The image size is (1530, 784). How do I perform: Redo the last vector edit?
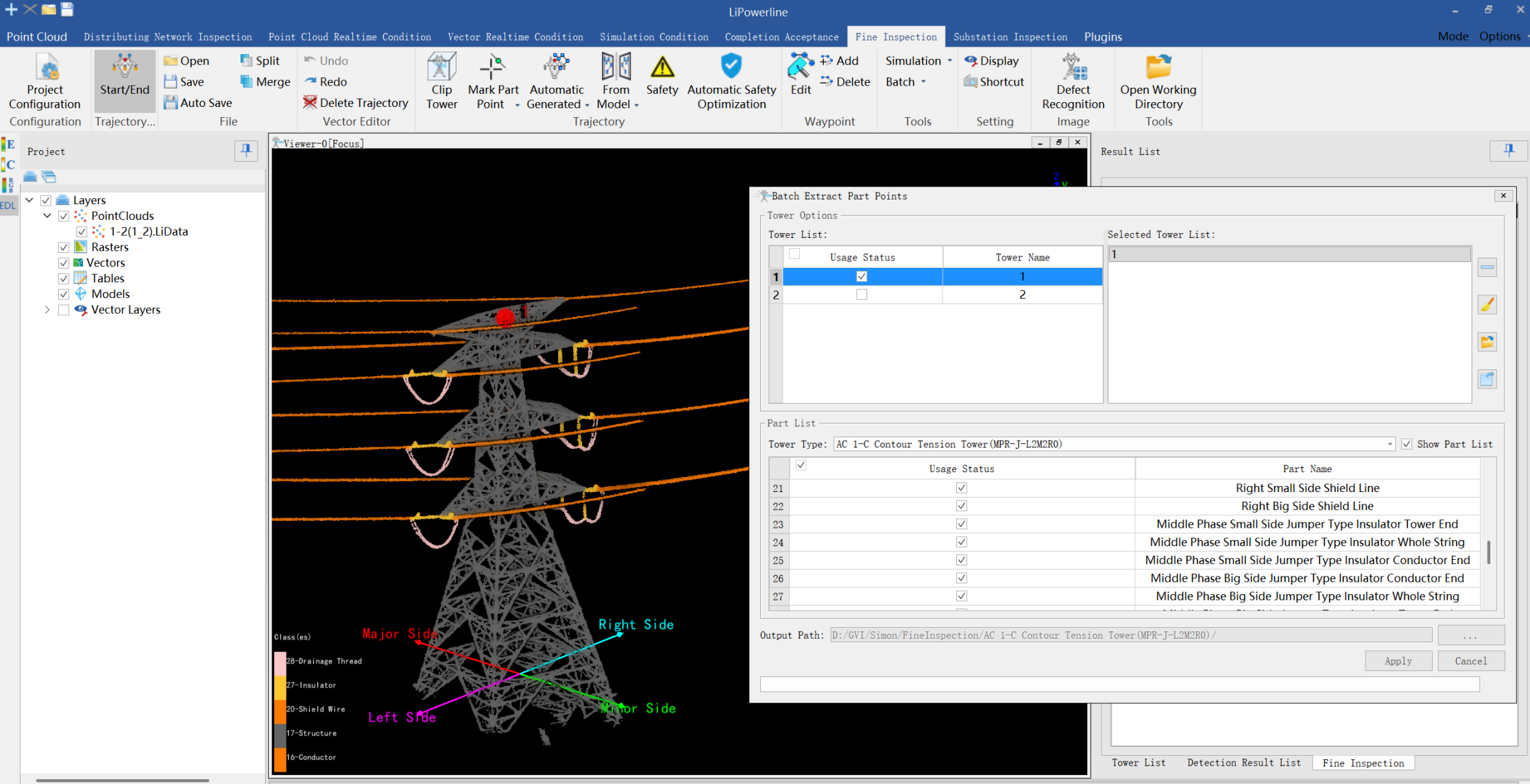click(x=326, y=82)
